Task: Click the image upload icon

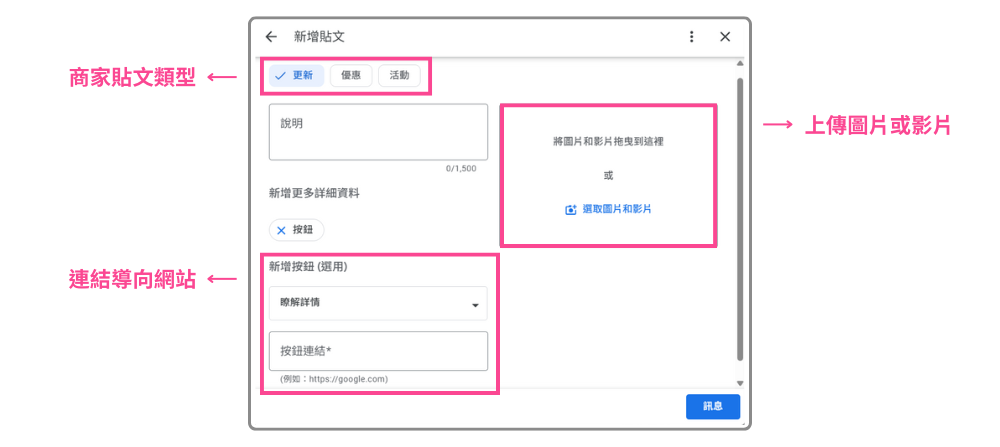Action: [x=571, y=210]
